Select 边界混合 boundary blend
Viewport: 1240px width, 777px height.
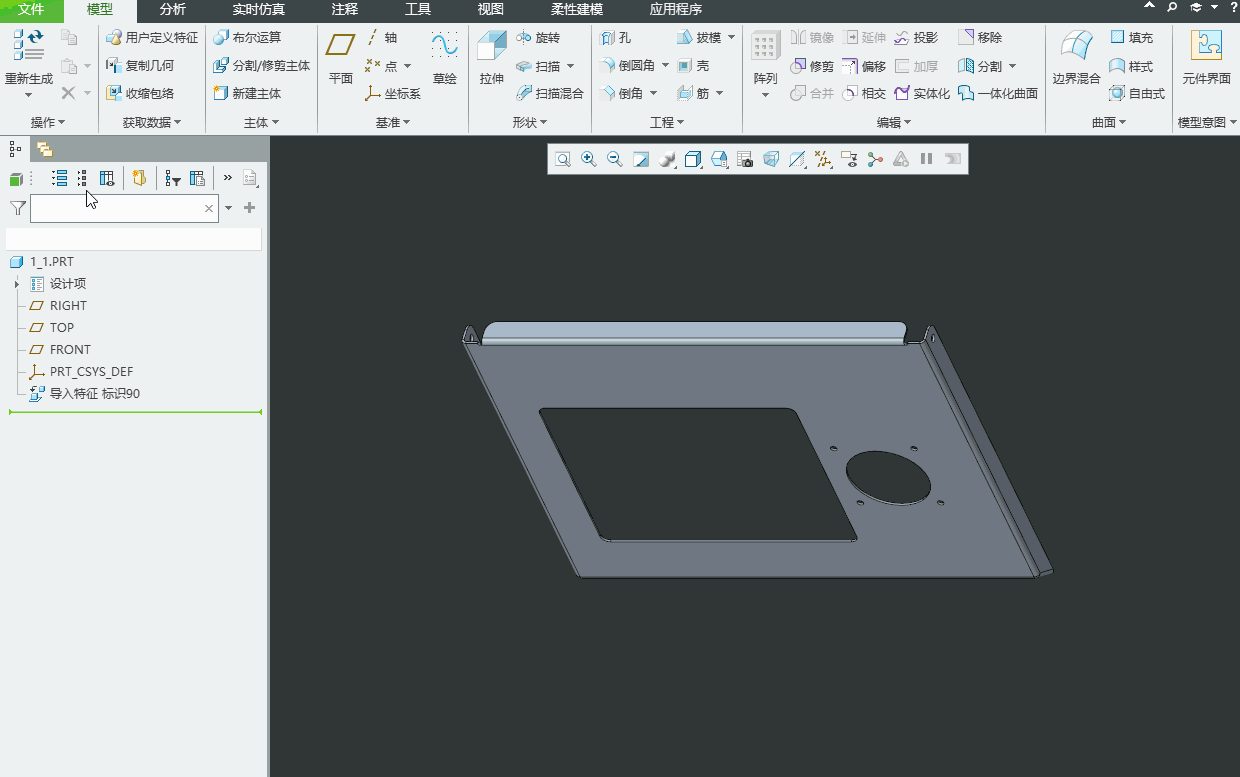point(1076,58)
